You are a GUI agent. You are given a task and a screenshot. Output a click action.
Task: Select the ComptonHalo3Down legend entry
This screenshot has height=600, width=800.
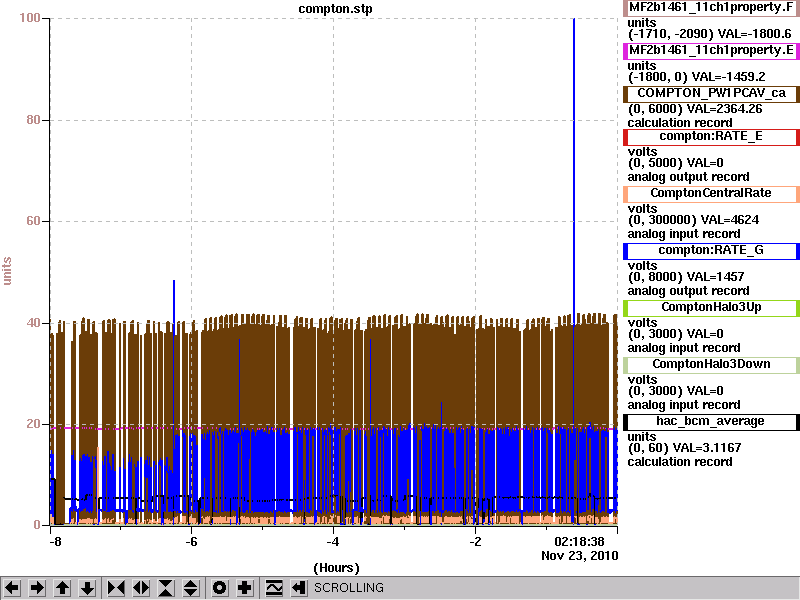tap(711, 365)
